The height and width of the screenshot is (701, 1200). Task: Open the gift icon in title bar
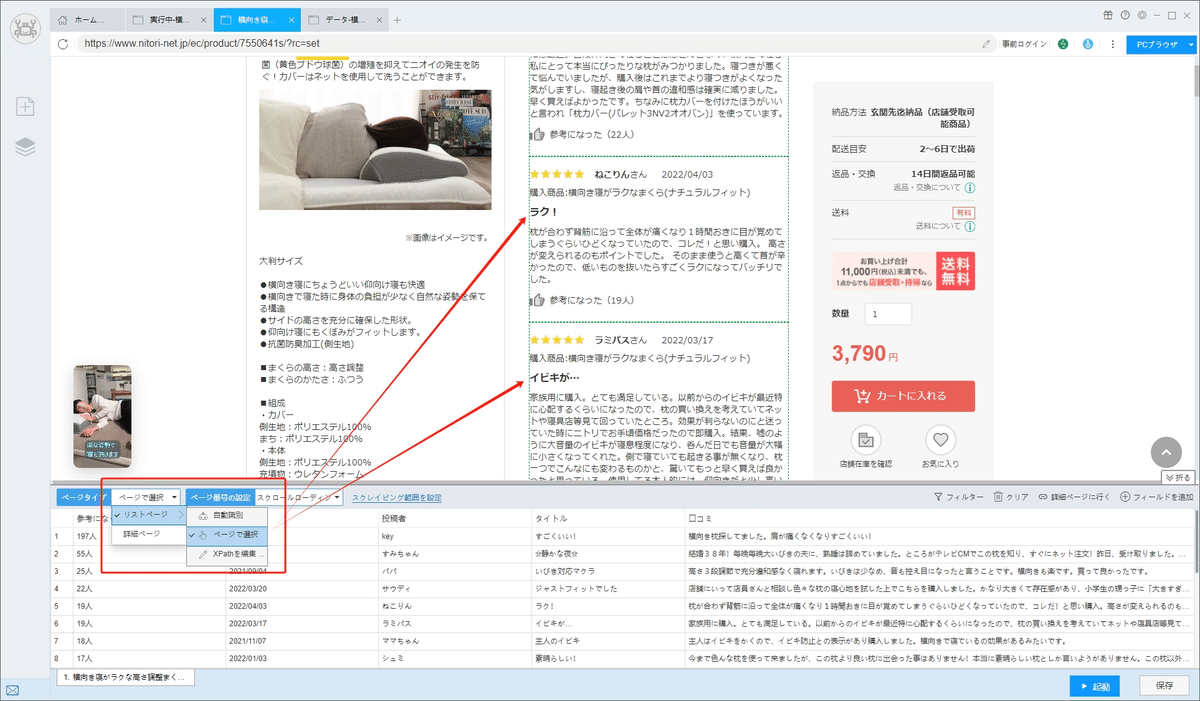pos(1108,15)
